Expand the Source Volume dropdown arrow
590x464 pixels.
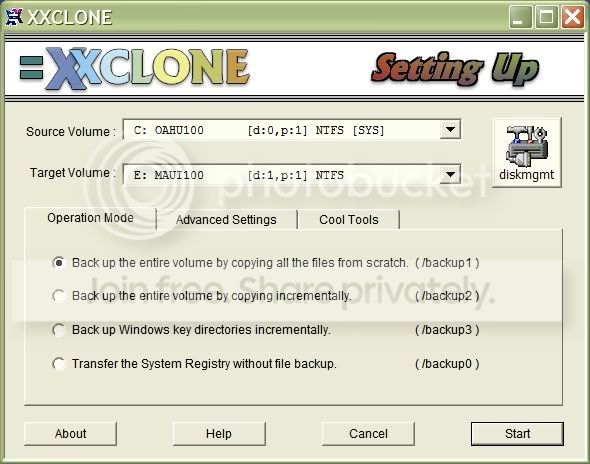click(x=450, y=130)
